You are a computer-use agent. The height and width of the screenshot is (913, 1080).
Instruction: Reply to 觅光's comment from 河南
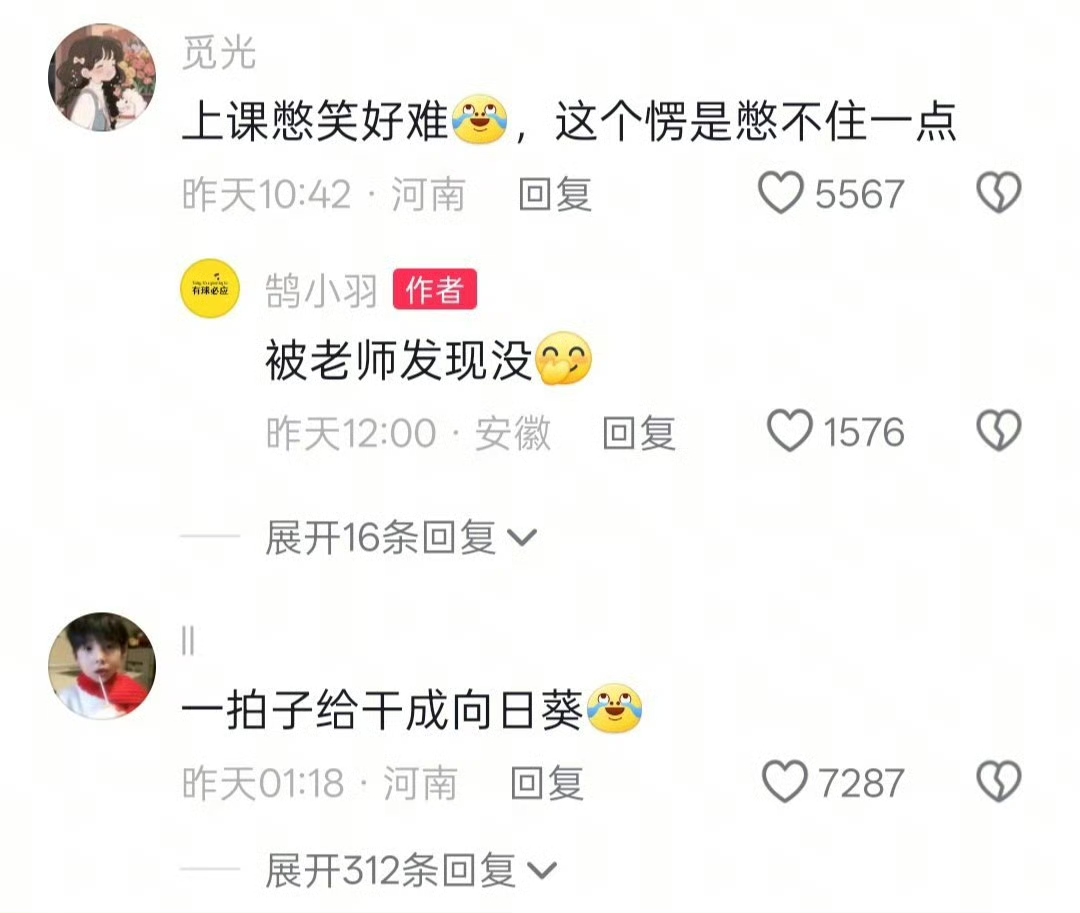tap(555, 194)
